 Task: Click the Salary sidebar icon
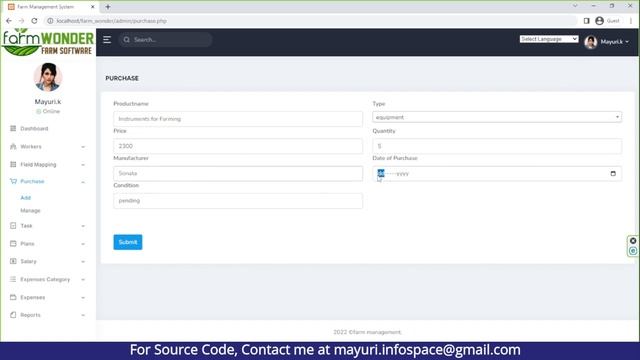(x=13, y=261)
